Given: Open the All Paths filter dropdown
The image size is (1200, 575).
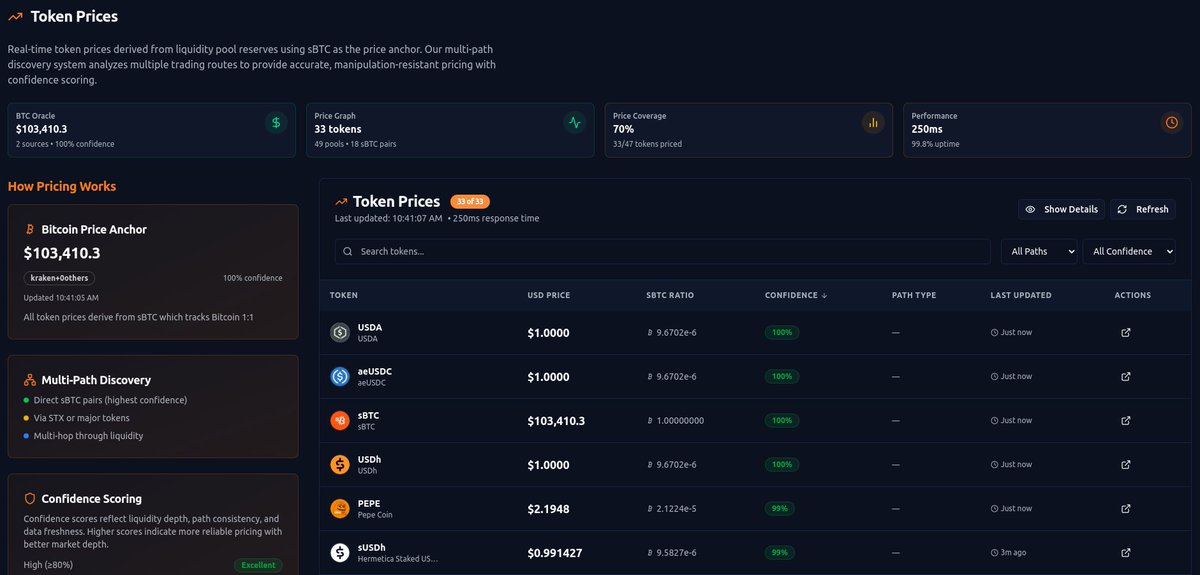Looking at the screenshot, I should tap(1039, 251).
